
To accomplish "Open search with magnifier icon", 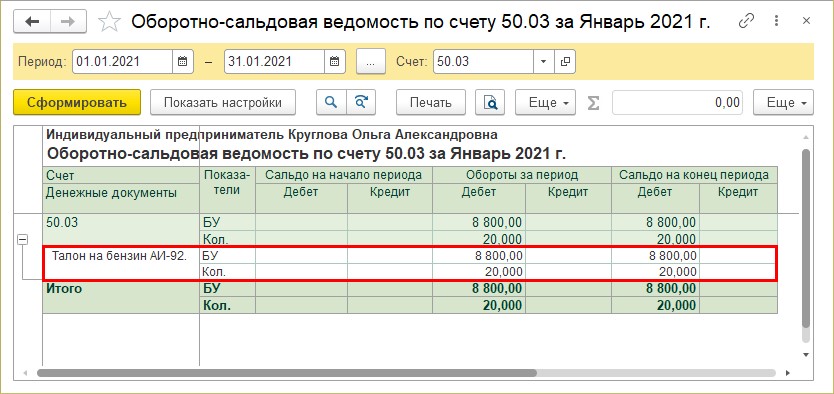I will coord(331,103).
